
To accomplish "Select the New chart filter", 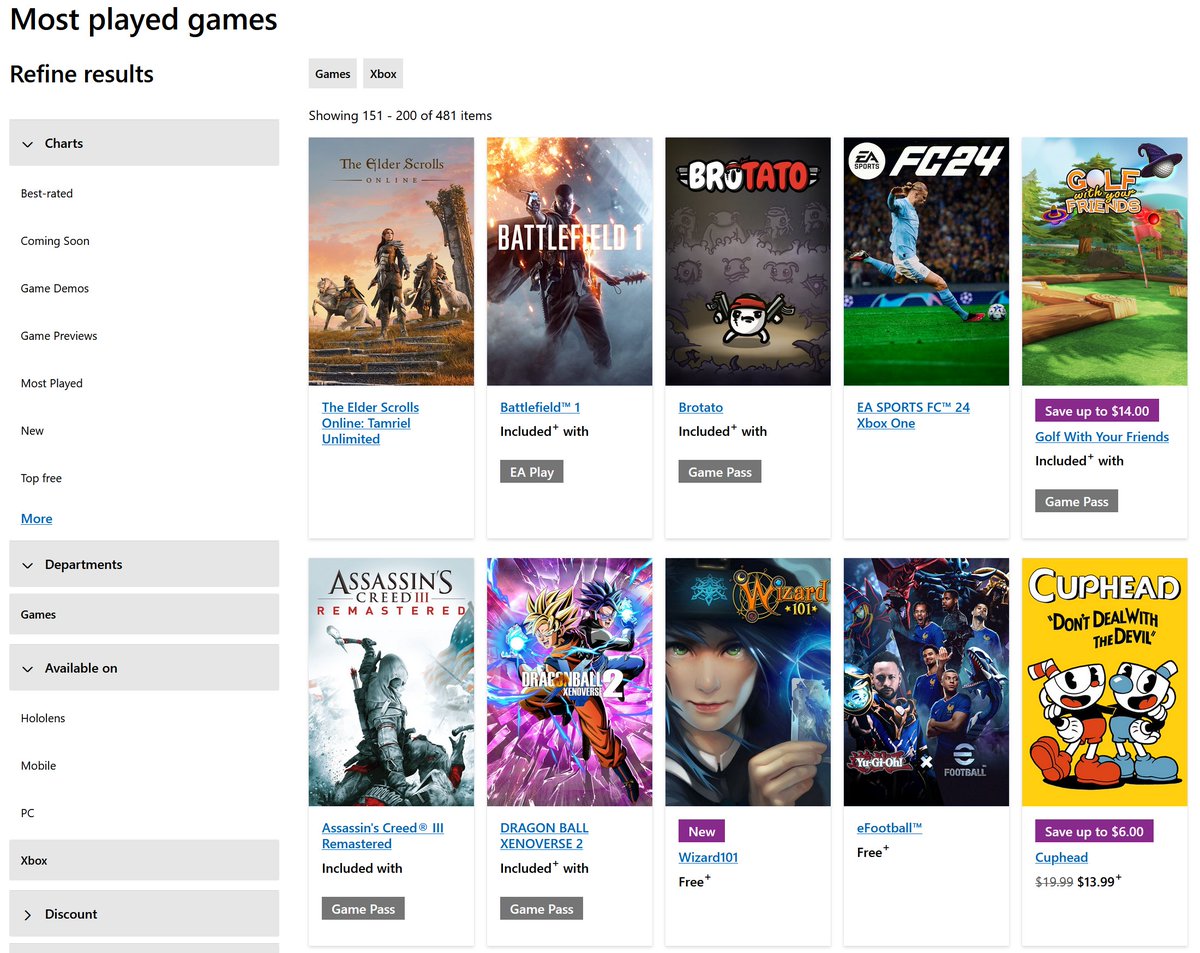I will coord(33,431).
